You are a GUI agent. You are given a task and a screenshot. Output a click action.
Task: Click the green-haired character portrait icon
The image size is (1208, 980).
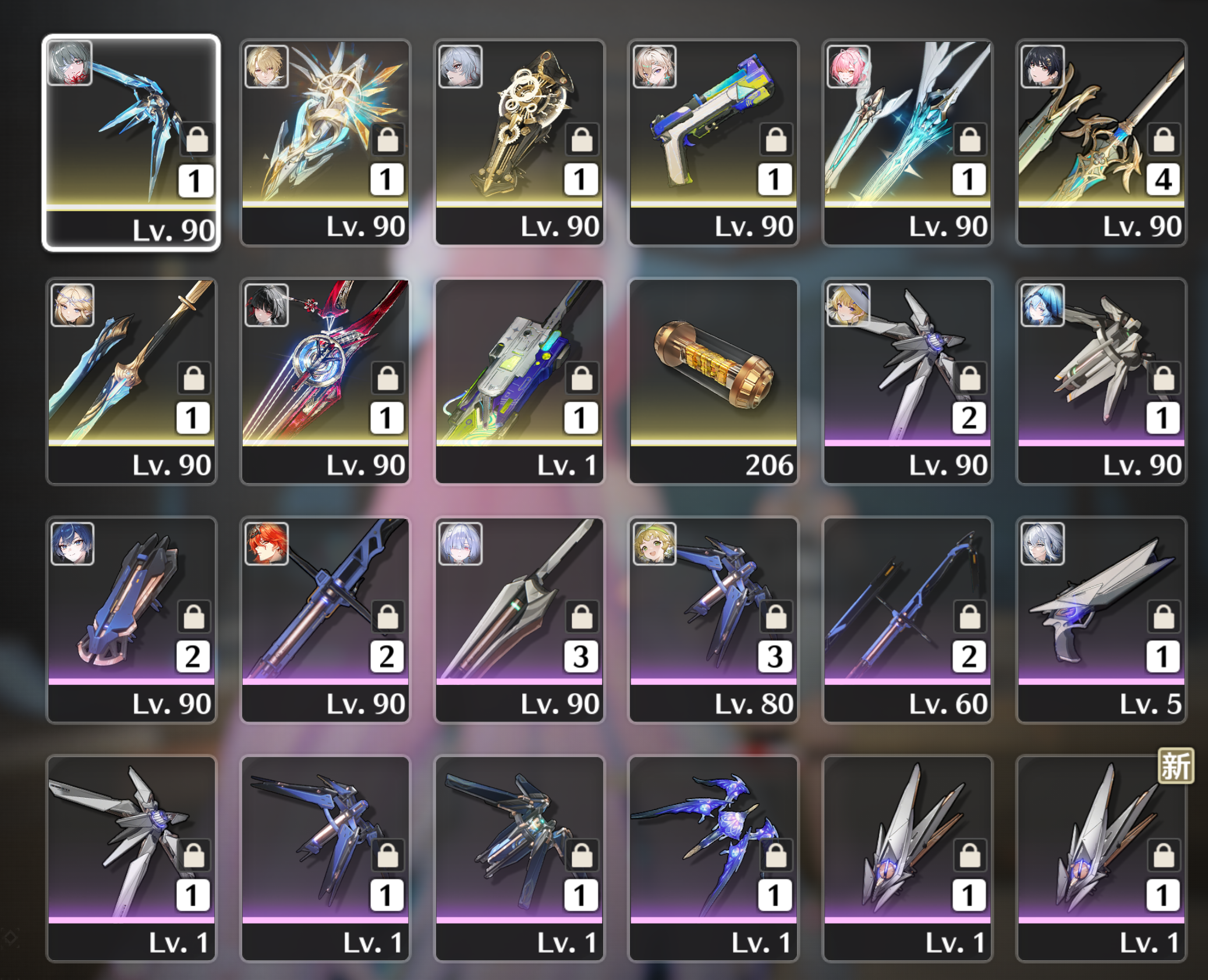(x=654, y=544)
